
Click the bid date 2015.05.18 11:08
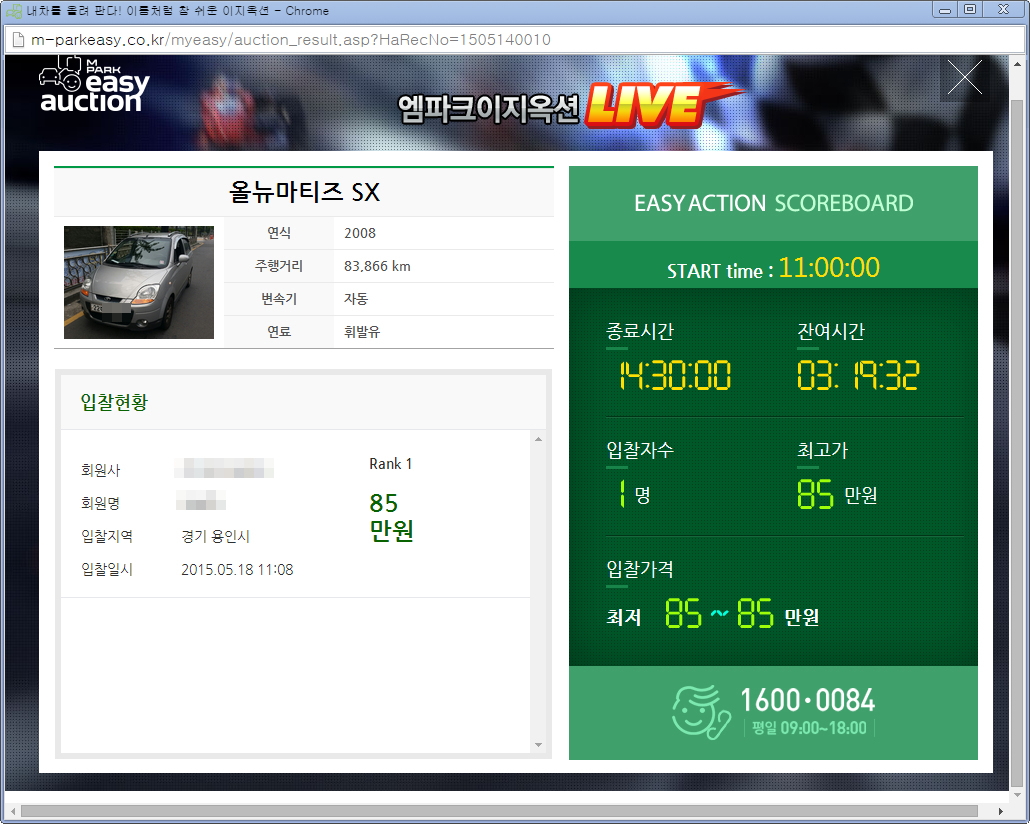[x=237, y=570]
